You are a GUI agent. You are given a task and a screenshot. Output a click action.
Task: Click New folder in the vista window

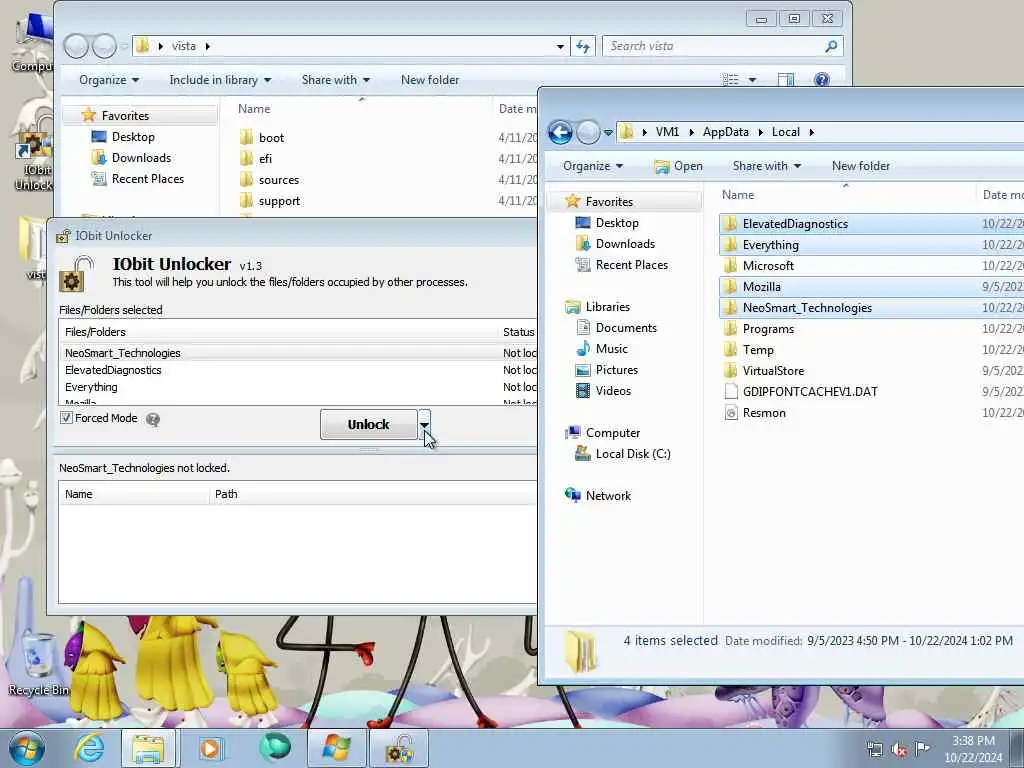430,80
